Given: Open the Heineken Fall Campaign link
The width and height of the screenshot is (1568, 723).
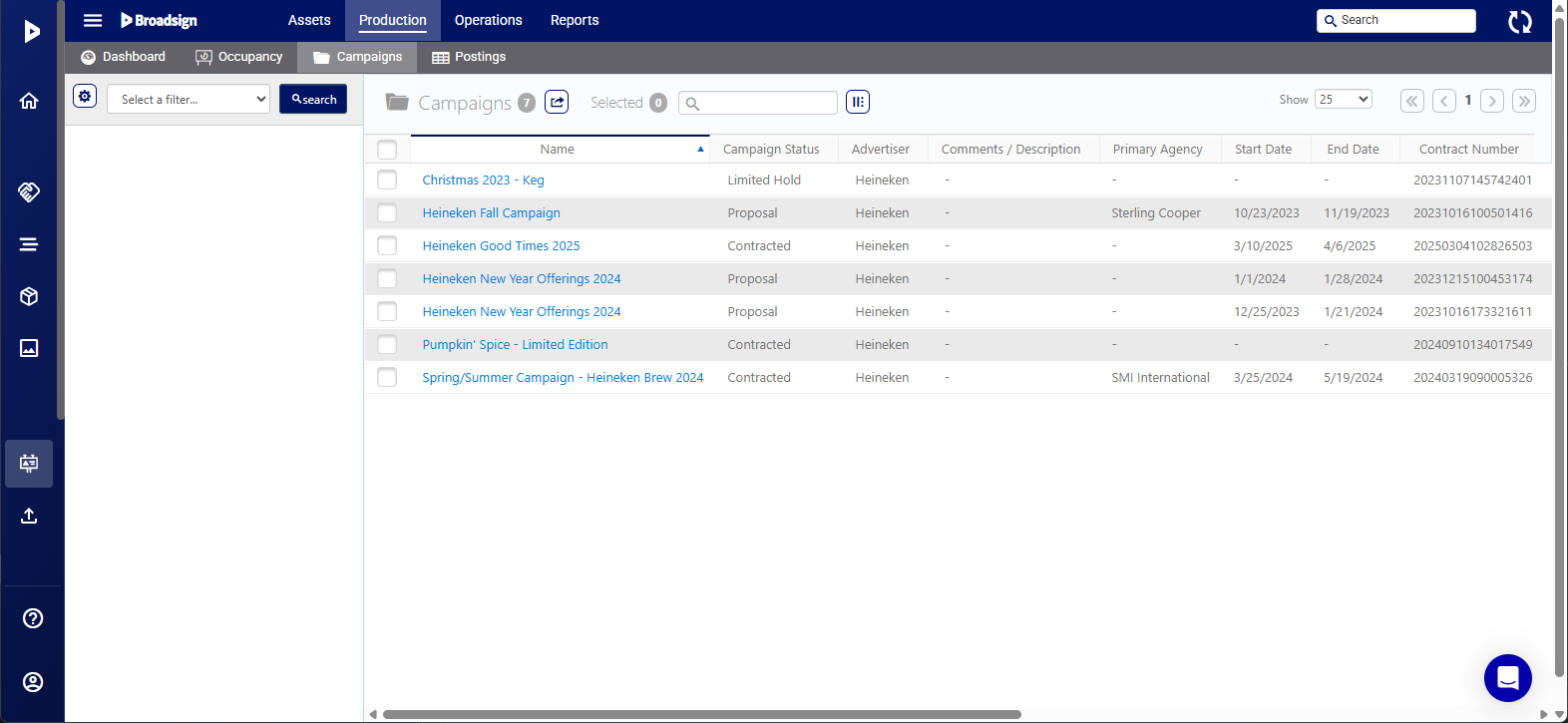Looking at the screenshot, I should [491, 213].
